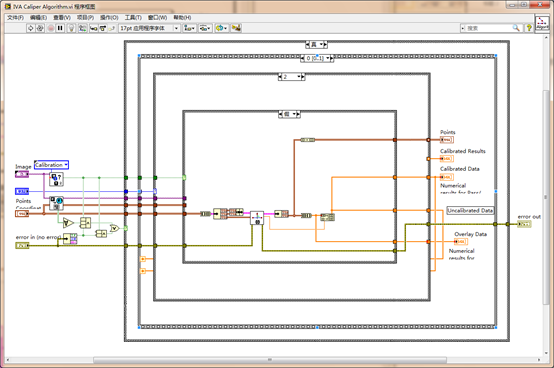The height and width of the screenshot is (368, 554).
Task: Click the Step Into toolbar icon
Action: pos(94,28)
